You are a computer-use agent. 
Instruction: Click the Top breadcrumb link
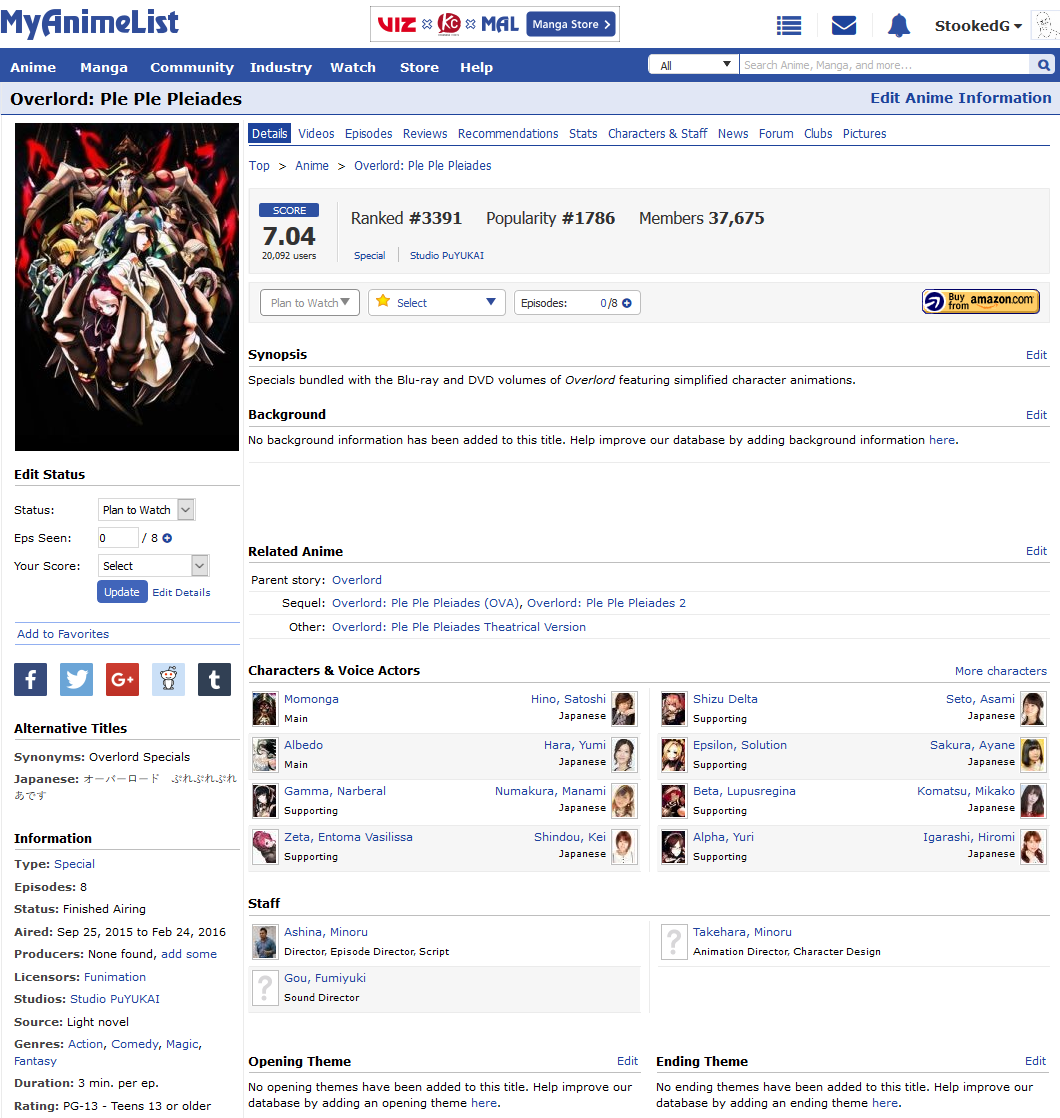pyautogui.click(x=259, y=165)
